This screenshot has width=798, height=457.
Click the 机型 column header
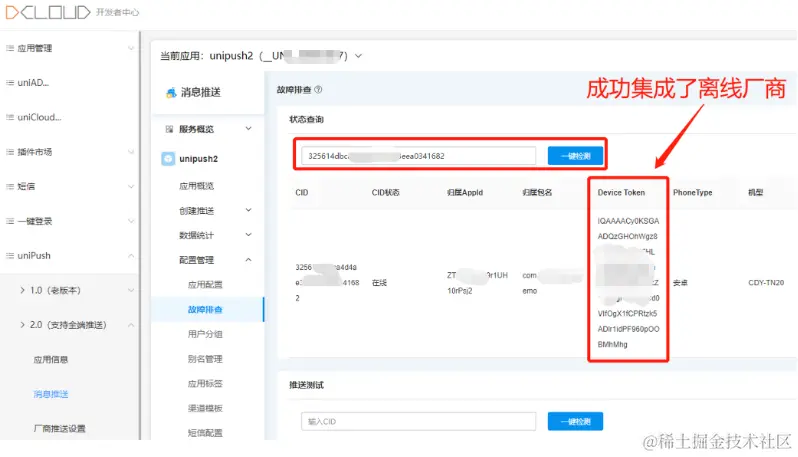[x=755, y=193]
